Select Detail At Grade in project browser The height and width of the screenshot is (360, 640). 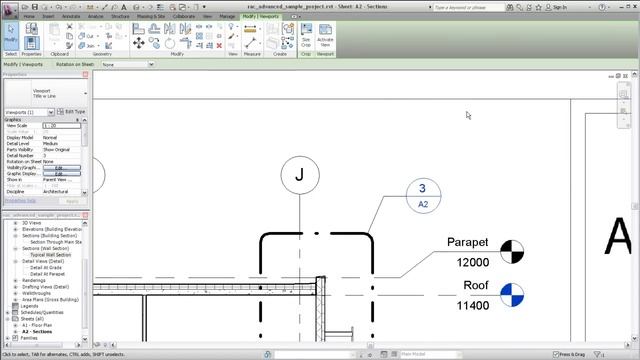[46, 268]
